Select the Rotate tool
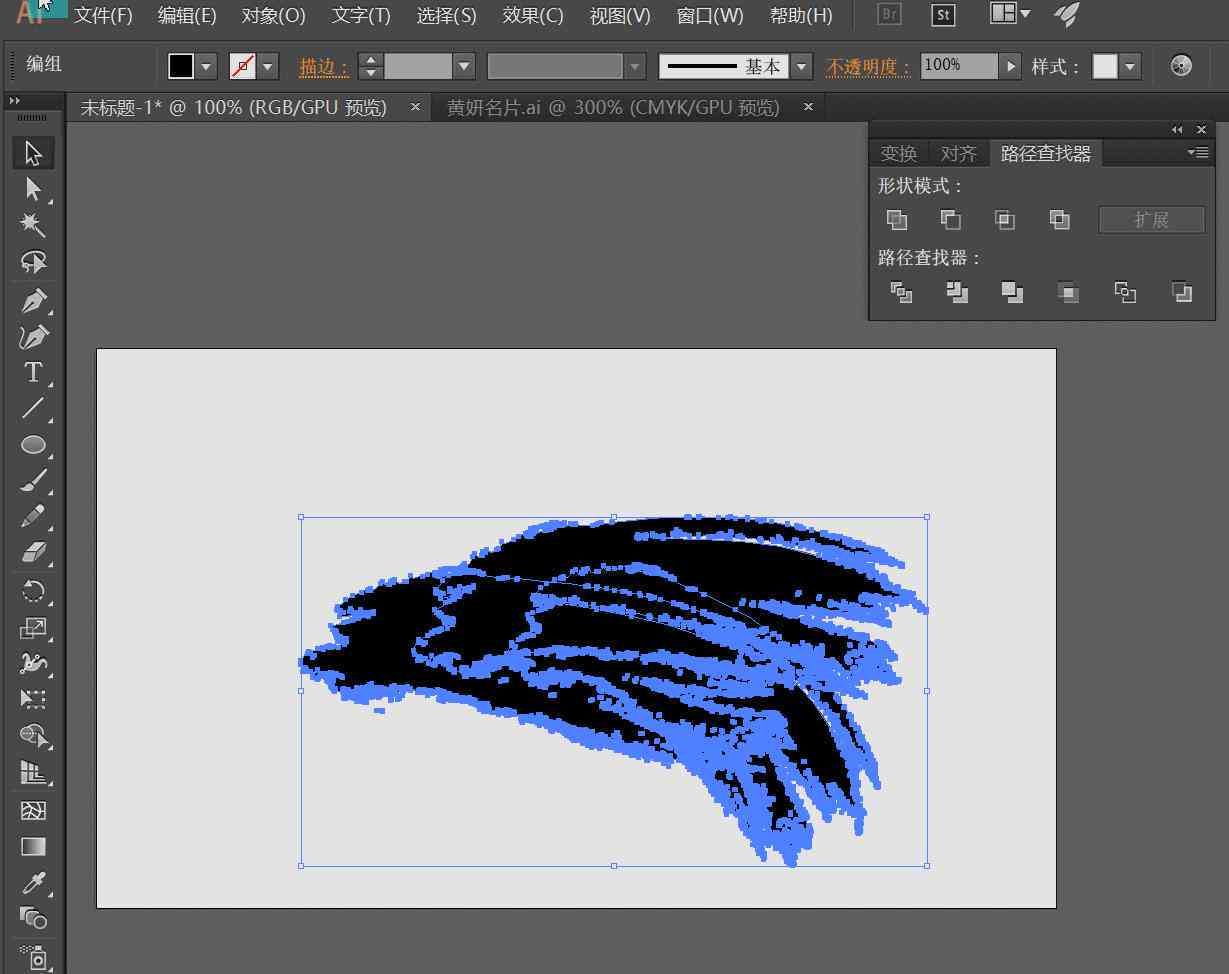This screenshot has height=974, width=1229. click(33, 591)
